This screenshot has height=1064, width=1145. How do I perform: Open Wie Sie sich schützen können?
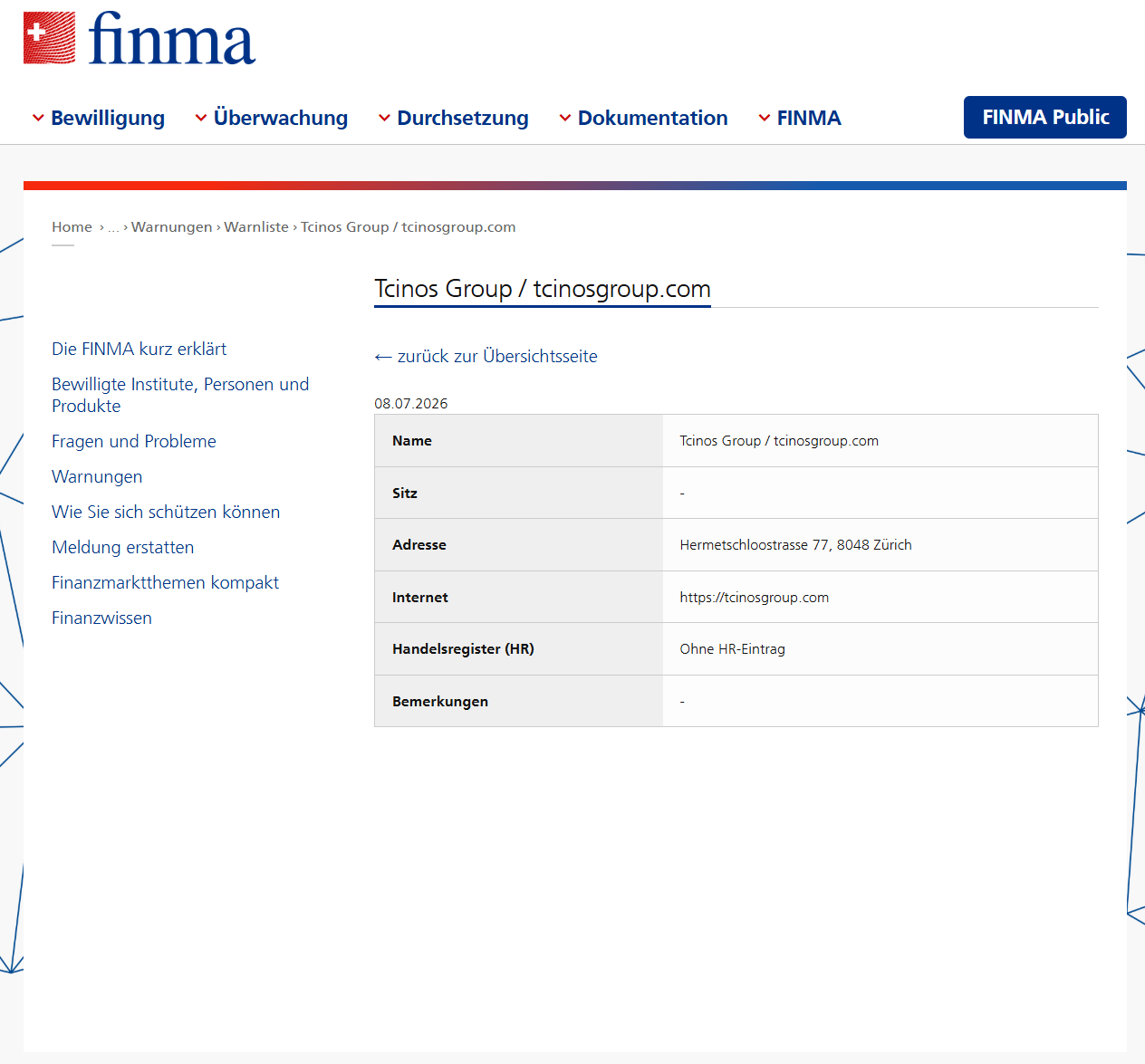pos(166,513)
